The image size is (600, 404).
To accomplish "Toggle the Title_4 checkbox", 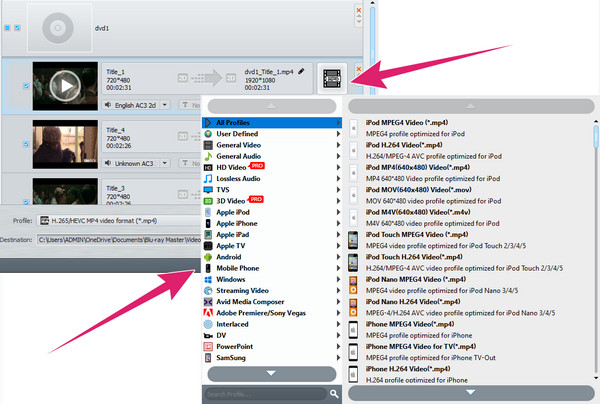I will (x=26, y=144).
